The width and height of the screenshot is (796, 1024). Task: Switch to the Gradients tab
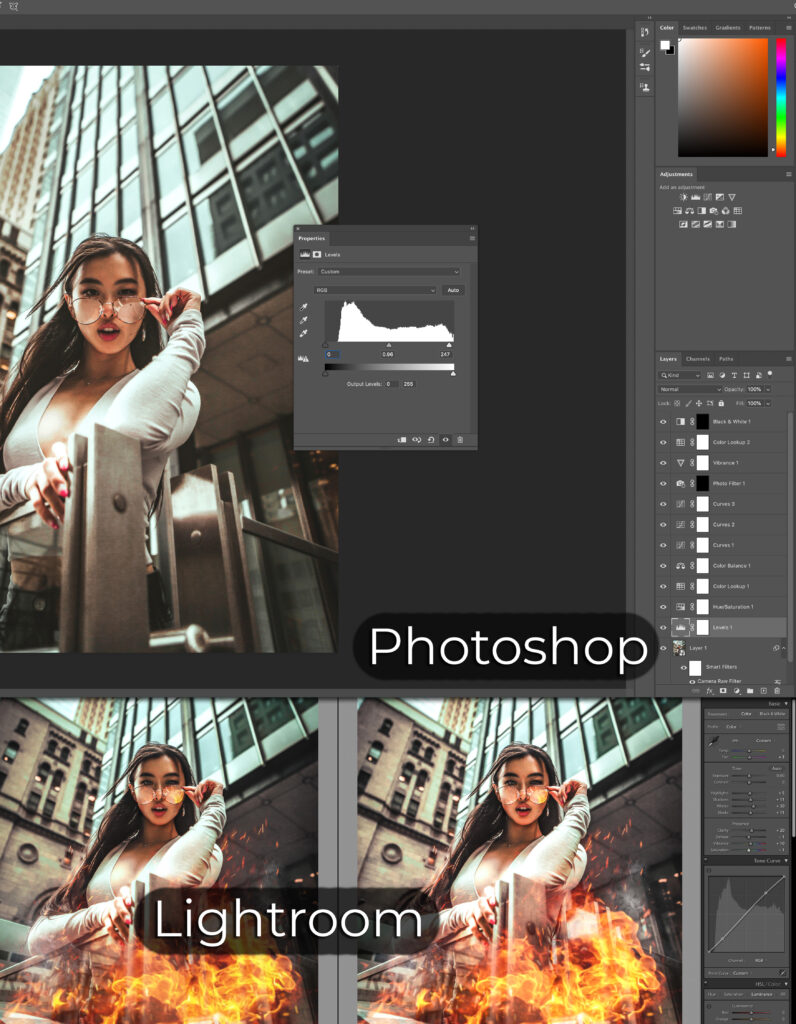click(x=727, y=28)
